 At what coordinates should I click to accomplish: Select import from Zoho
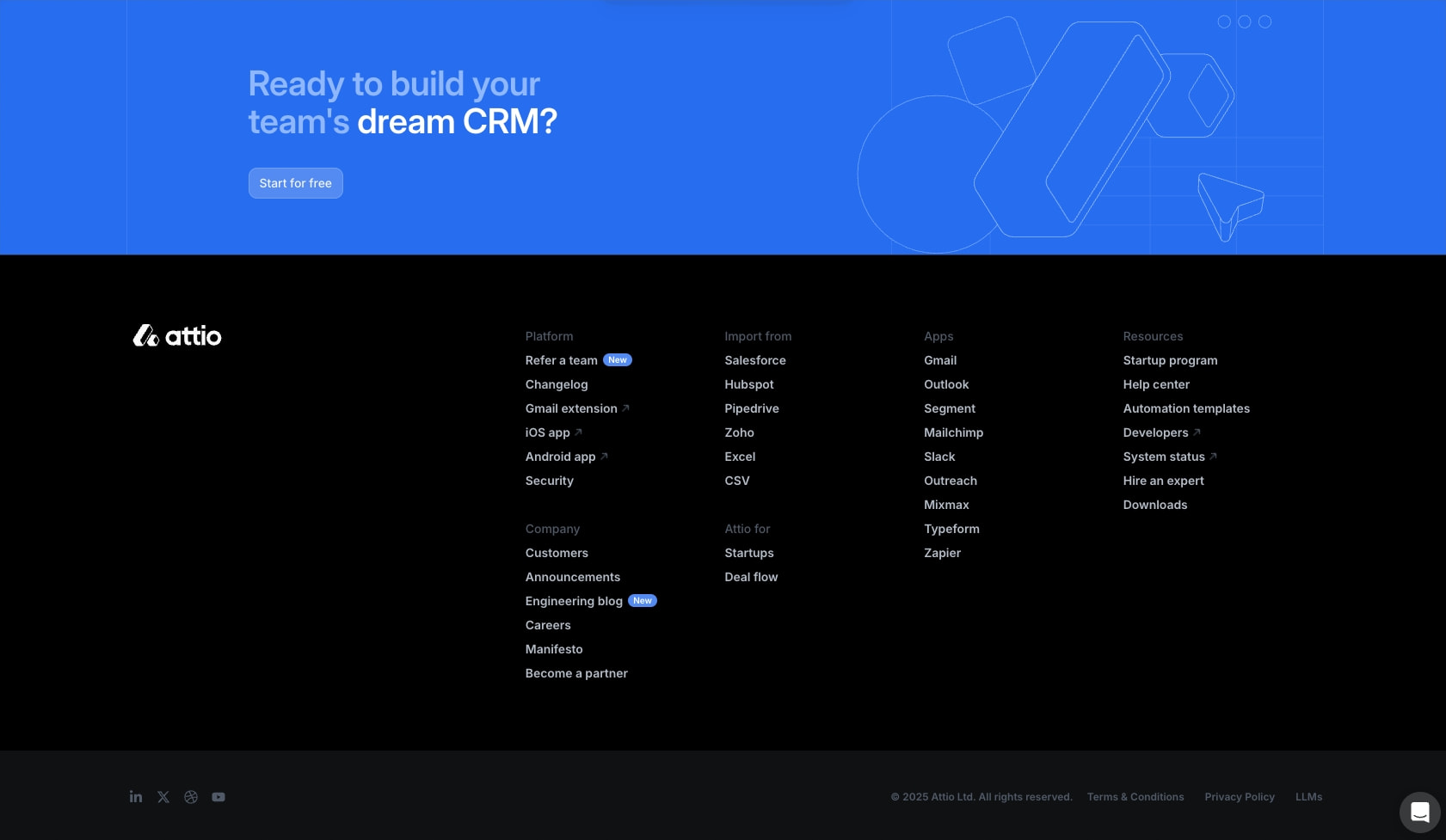739,432
